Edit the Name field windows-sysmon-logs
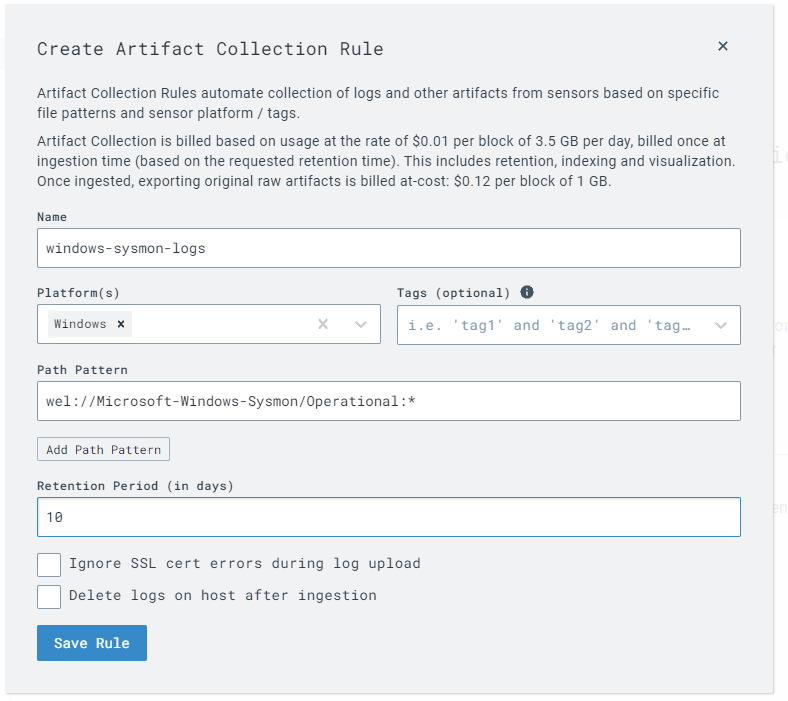788x701 pixels. tap(388, 248)
